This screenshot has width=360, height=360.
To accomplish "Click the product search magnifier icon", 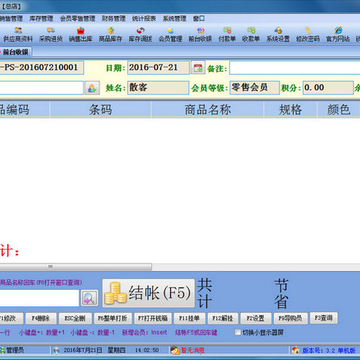I will 89,298.
